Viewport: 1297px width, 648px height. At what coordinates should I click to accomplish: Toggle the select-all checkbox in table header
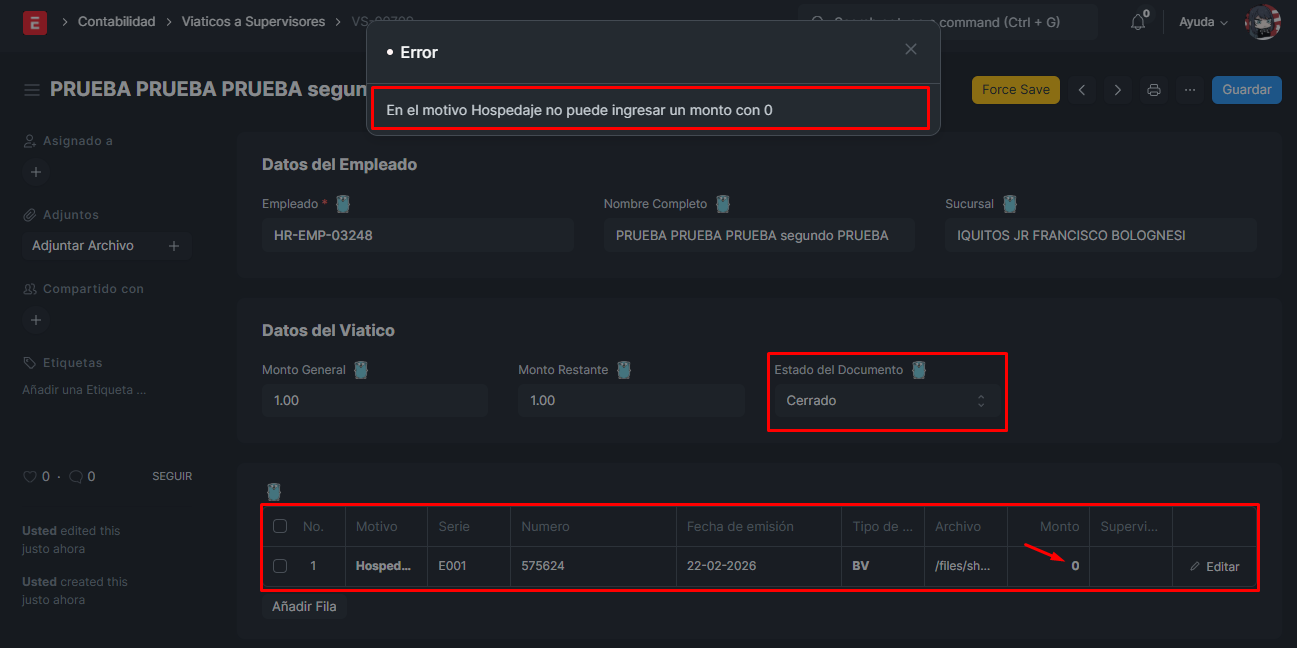[280, 526]
